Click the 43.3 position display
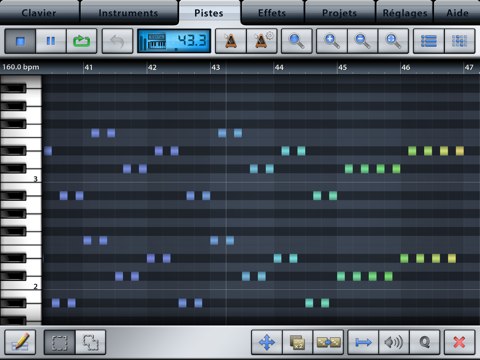Image resolution: width=480 pixels, height=360 pixels. coord(174,41)
